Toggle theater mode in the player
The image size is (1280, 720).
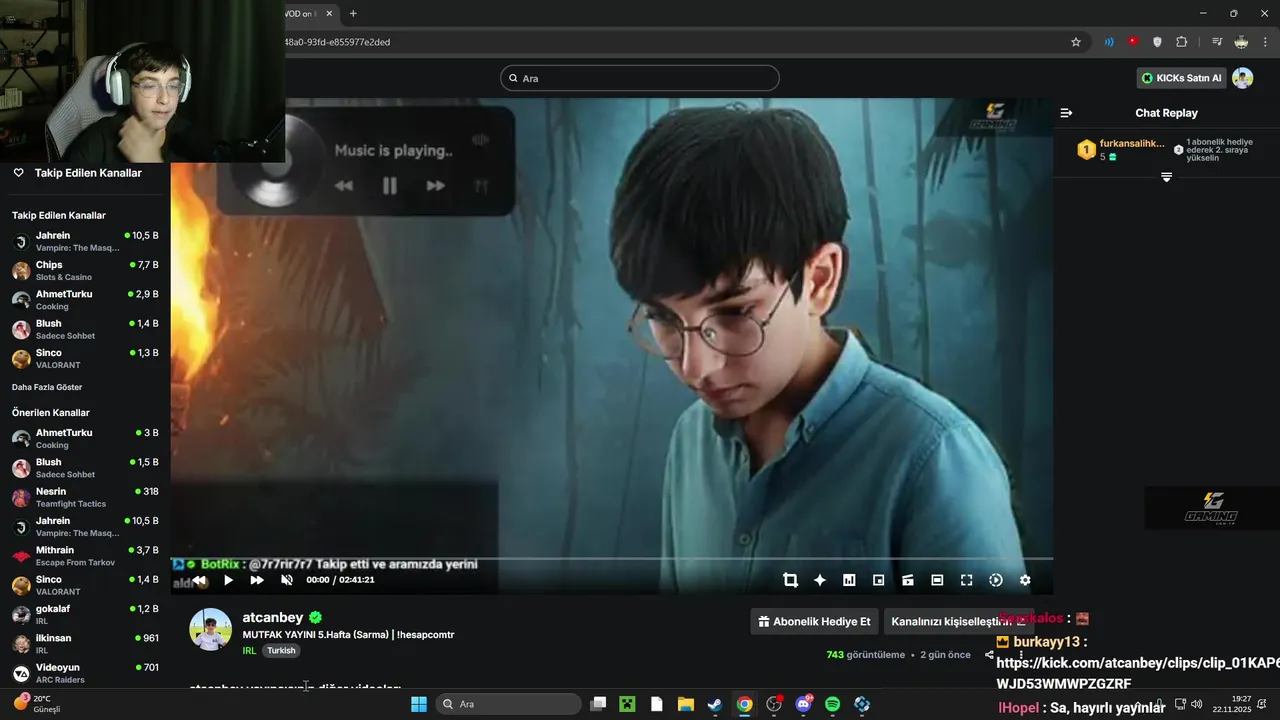pyautogui.click(x=937, y=580)
